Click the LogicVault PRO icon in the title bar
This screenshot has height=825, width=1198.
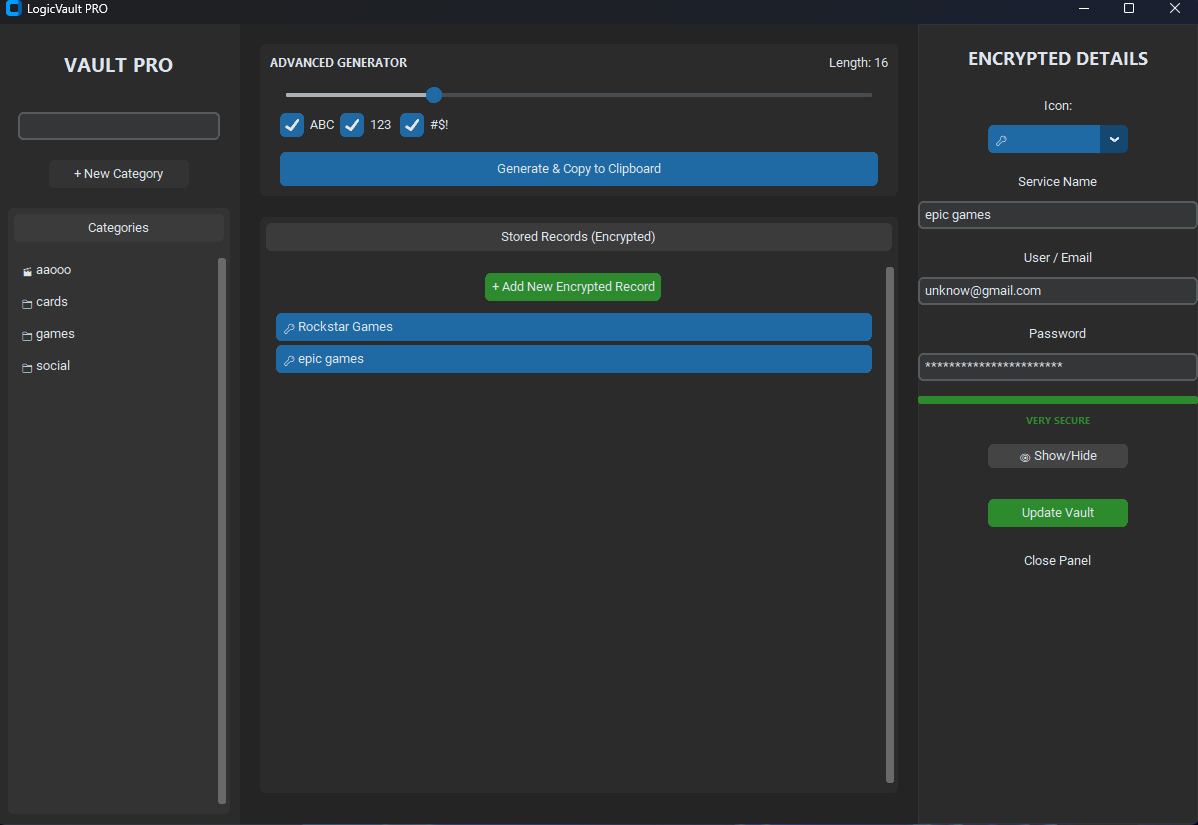click(13, 9)
